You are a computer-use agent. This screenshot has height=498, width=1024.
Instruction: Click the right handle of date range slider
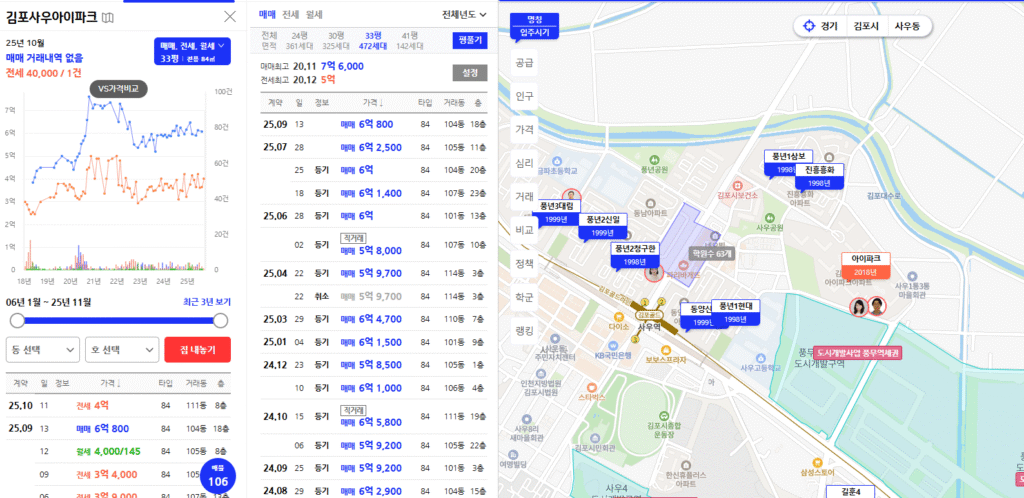click(x=221, y=320)
